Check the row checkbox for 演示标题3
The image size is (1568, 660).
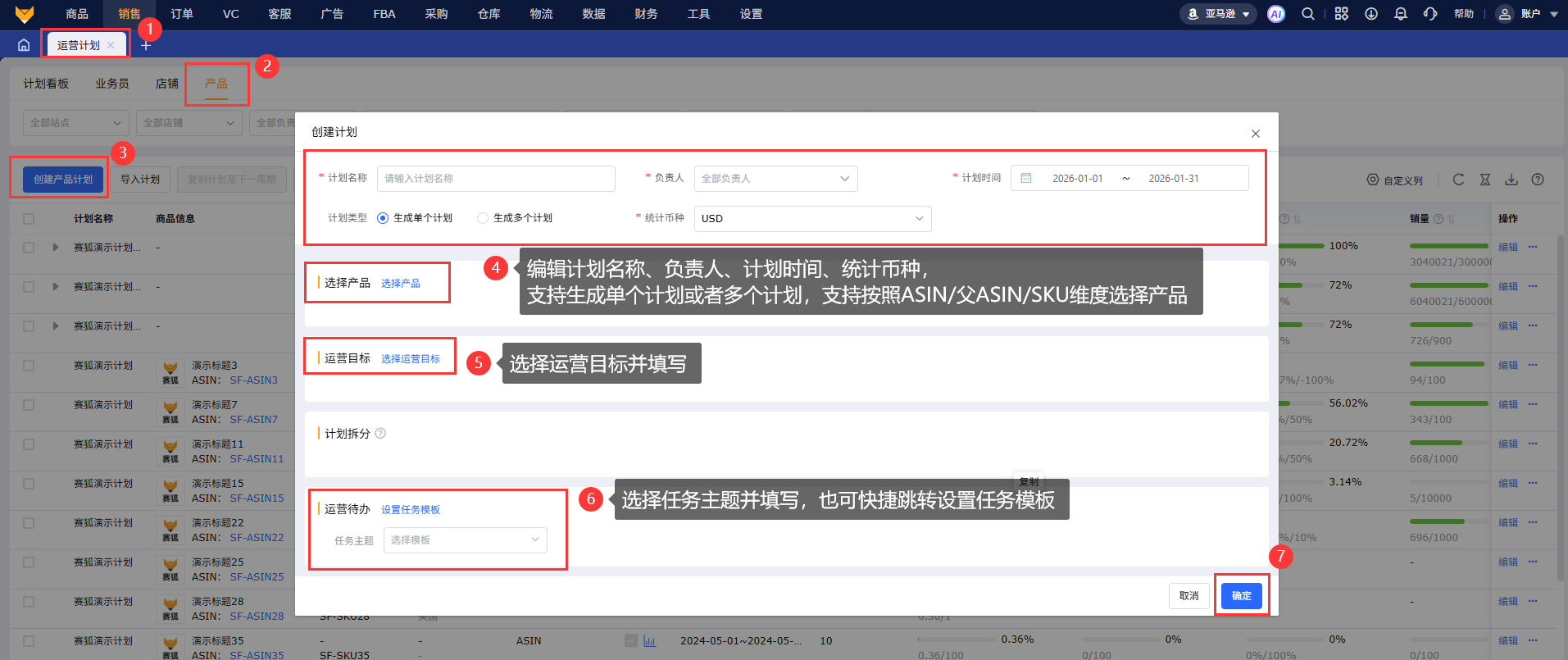tap(29, 366)
